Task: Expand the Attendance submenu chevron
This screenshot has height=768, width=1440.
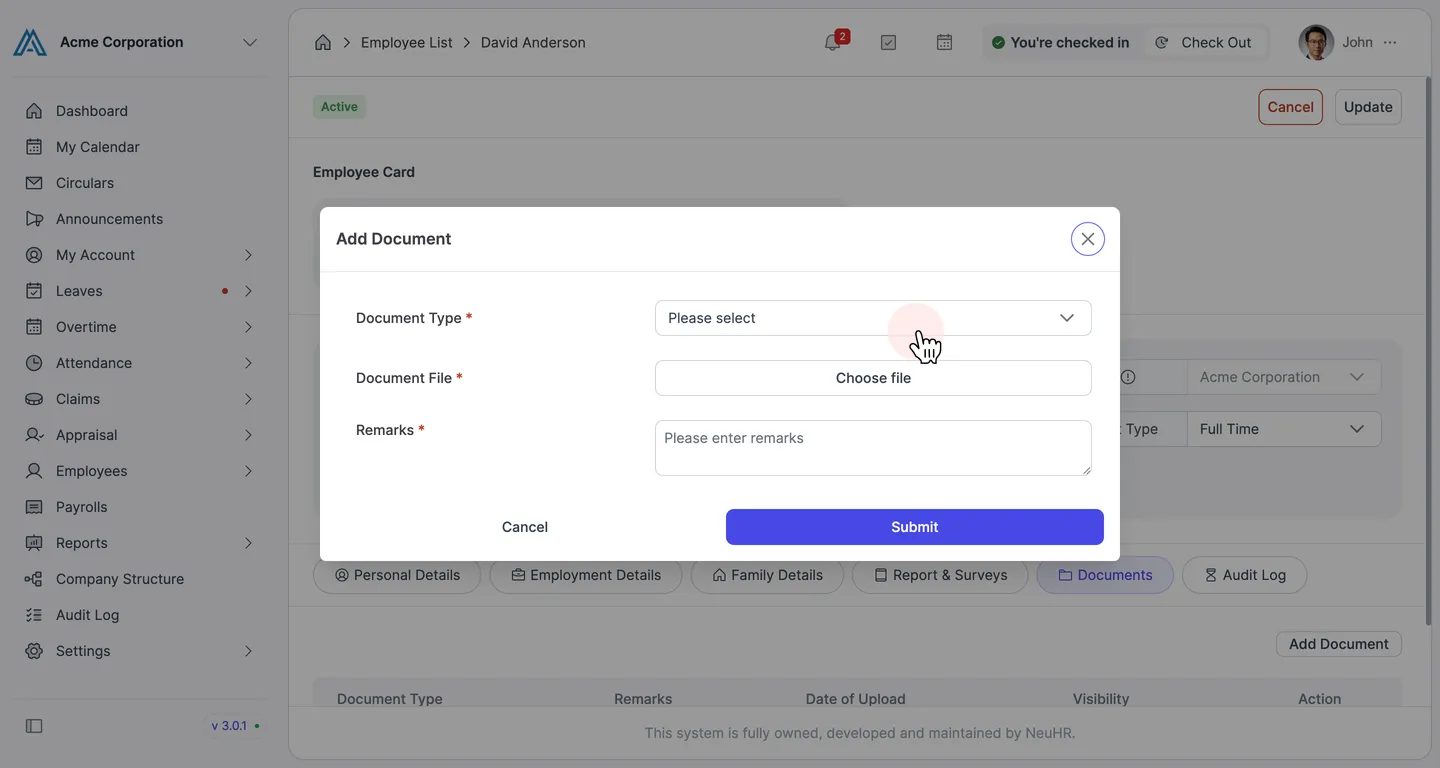Action: pos(248,363)
